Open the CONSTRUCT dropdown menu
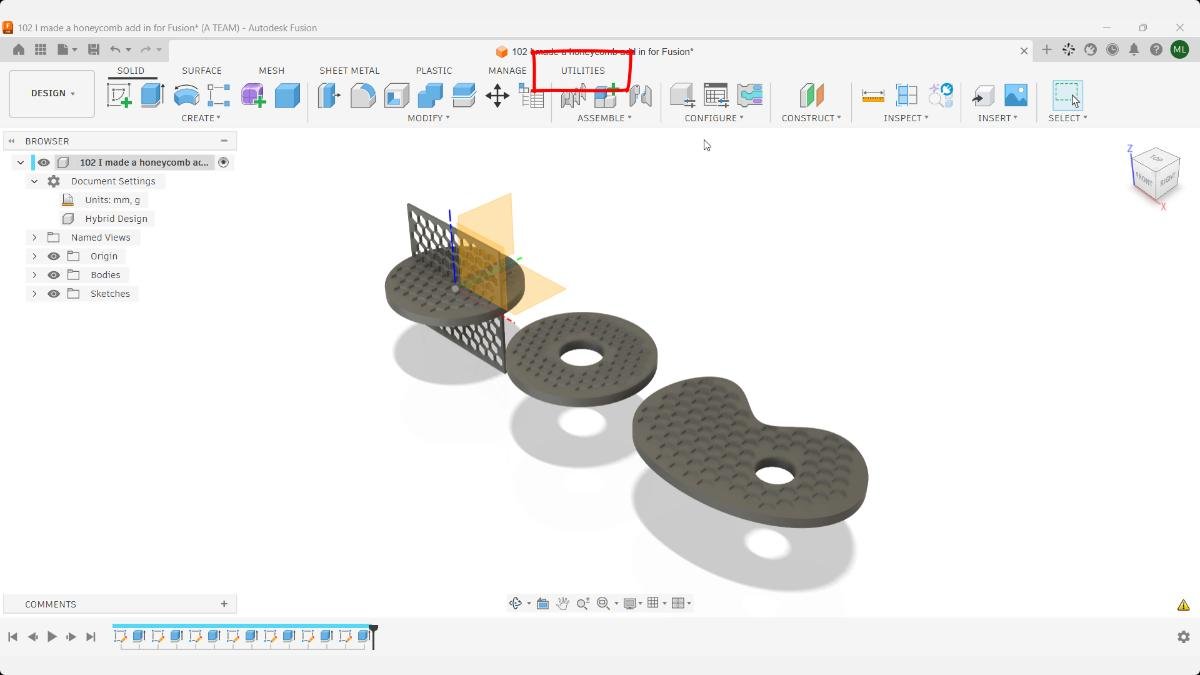This screenshot has height=675, width=1200. pyautogui.click(x=811, y=118)
